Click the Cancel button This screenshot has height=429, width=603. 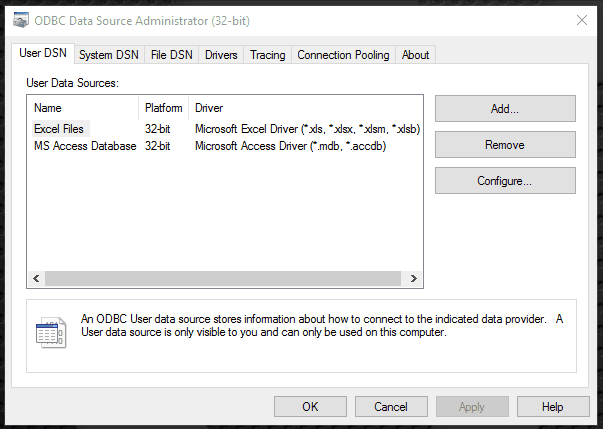point(391,407)
